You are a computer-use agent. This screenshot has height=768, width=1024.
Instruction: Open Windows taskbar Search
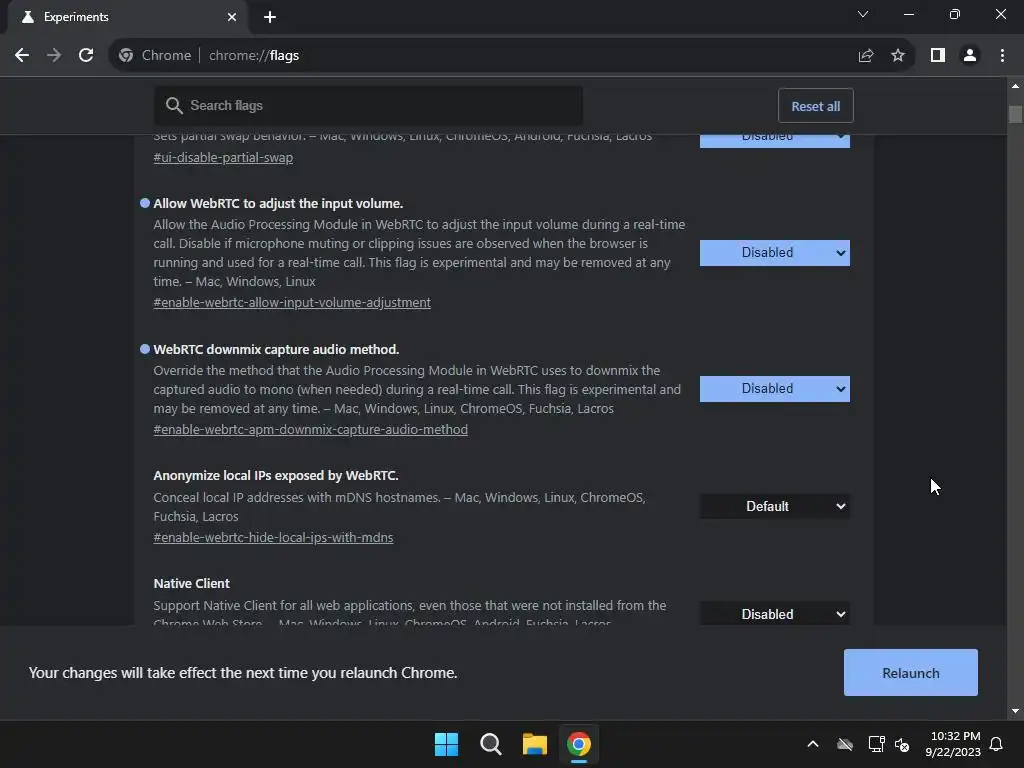click(x=490, y=744)
